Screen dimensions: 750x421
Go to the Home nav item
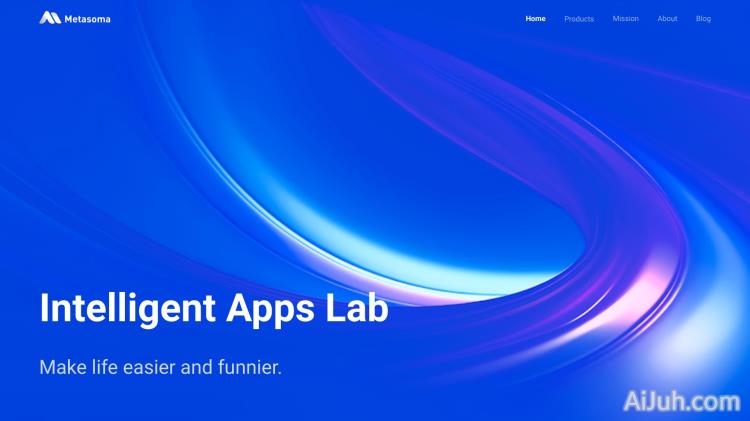535,18
